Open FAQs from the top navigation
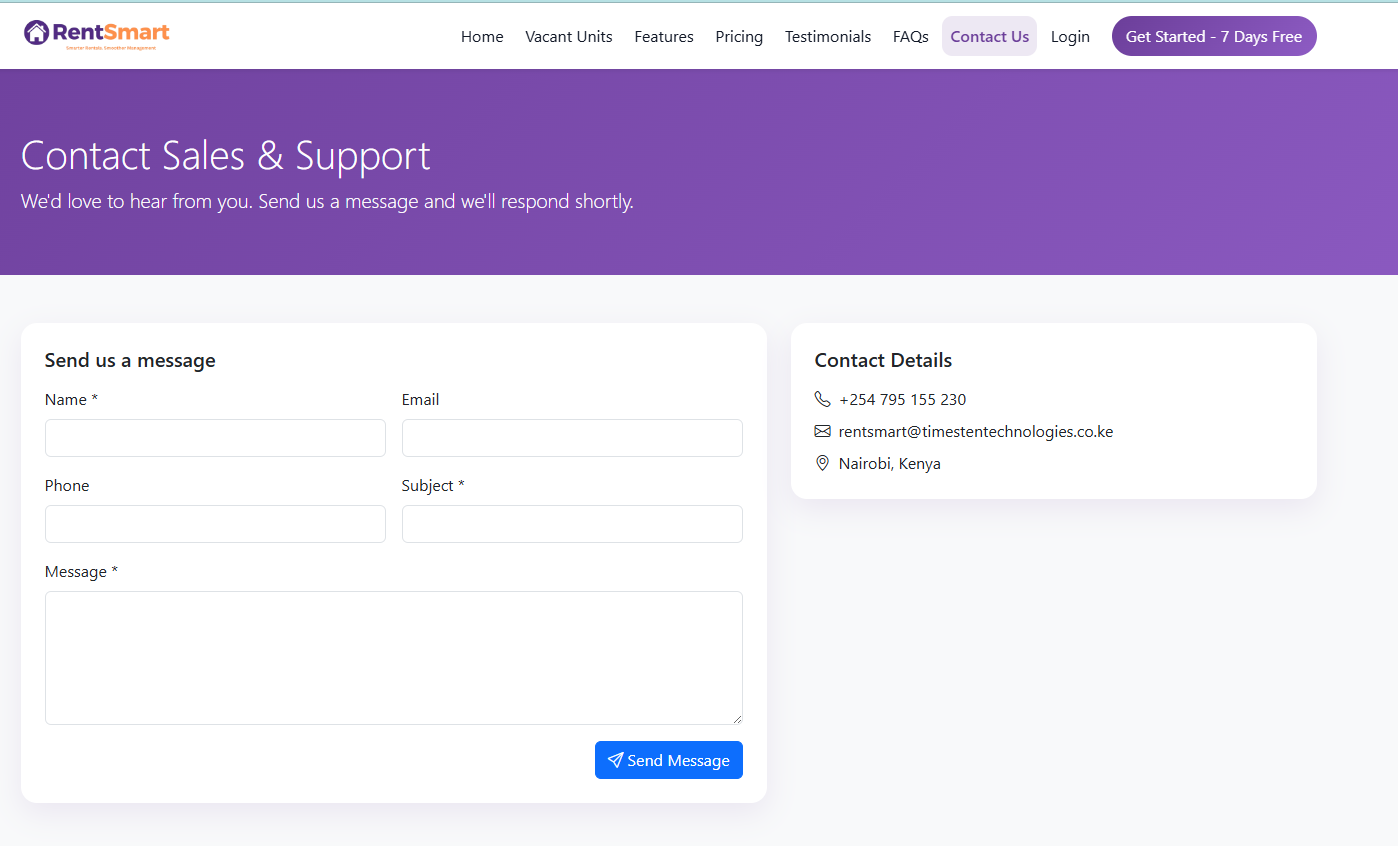The width and height of the screenshot is (1398, 846). coord(911,36)
